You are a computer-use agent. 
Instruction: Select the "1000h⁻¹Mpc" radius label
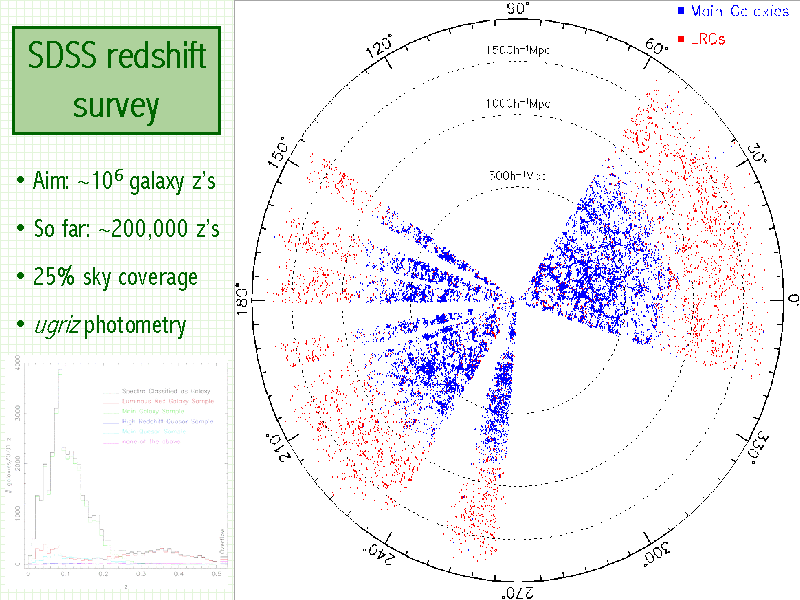click(x=517, y=104)
